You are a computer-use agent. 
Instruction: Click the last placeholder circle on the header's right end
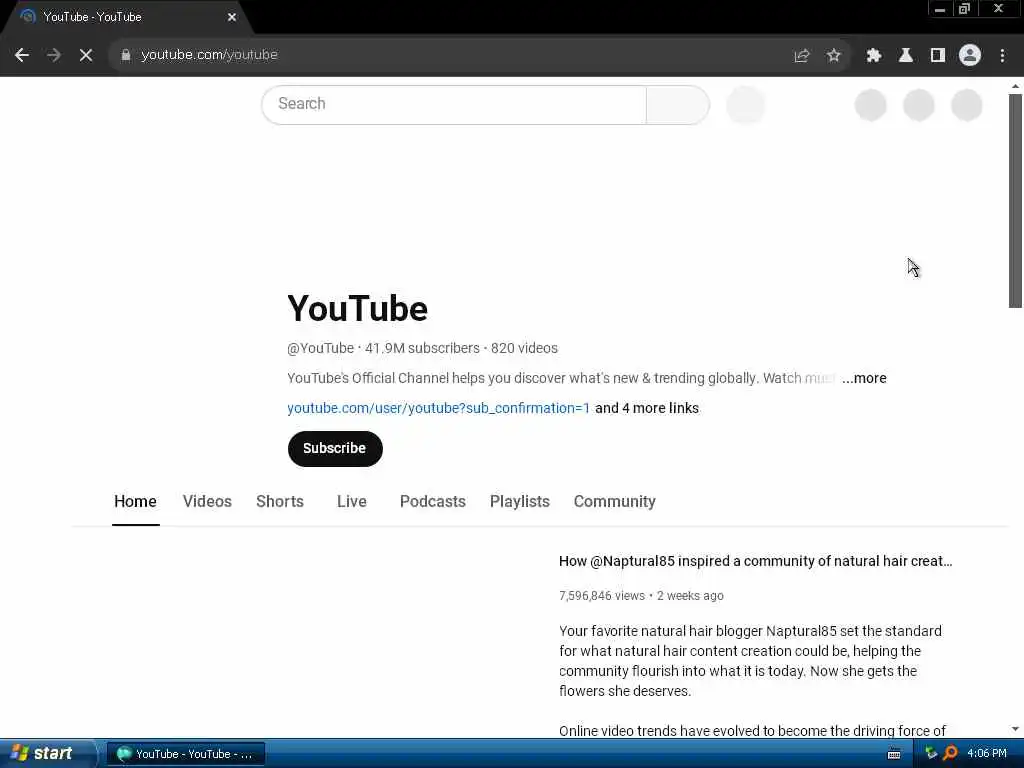coord(967,105)
